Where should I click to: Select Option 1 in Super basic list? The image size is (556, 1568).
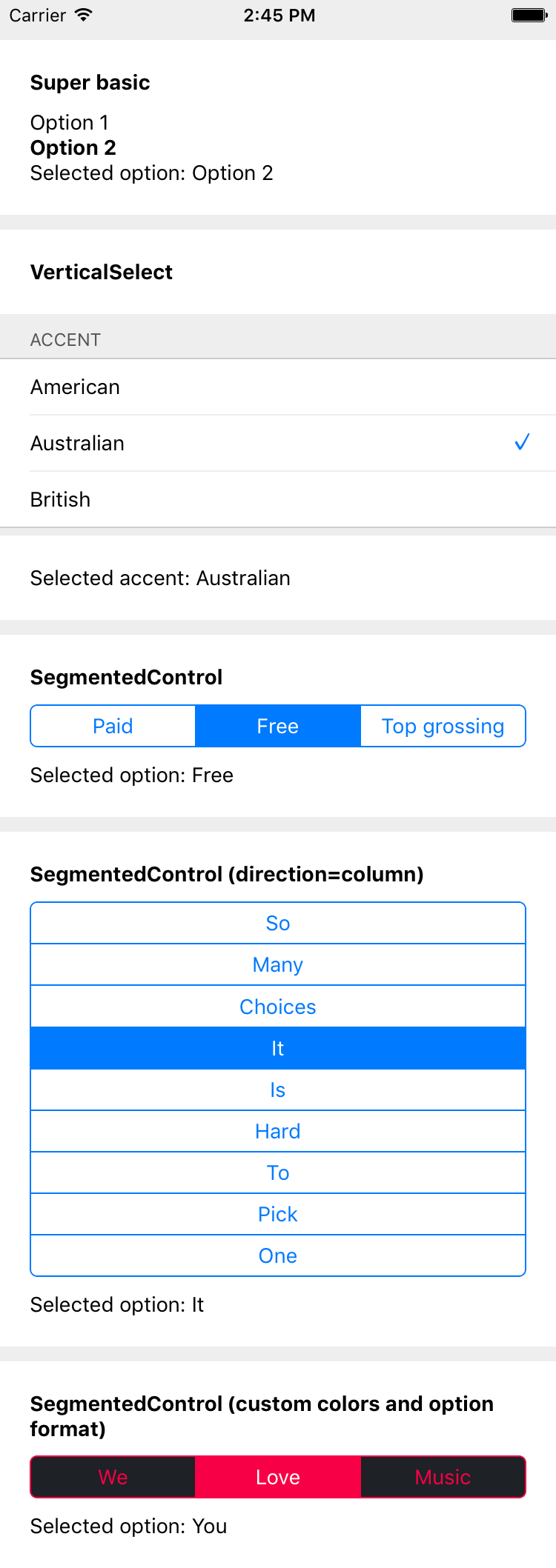pos(70,122)
